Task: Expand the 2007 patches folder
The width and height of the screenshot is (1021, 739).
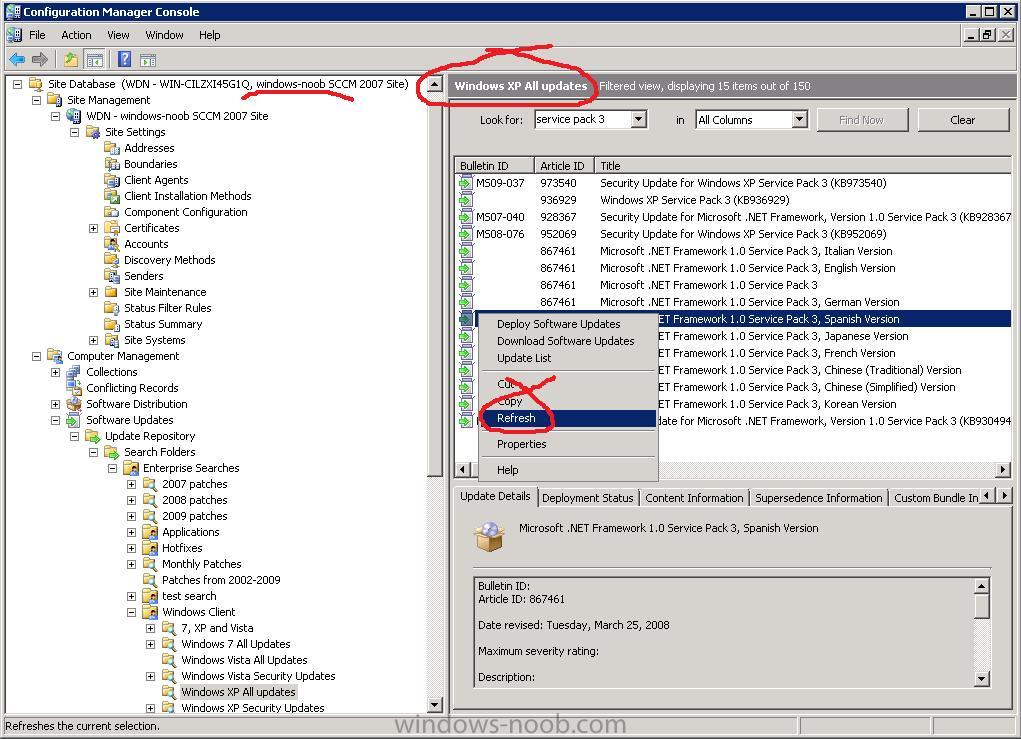Action: pyautogui.click(x=132, y=484)
